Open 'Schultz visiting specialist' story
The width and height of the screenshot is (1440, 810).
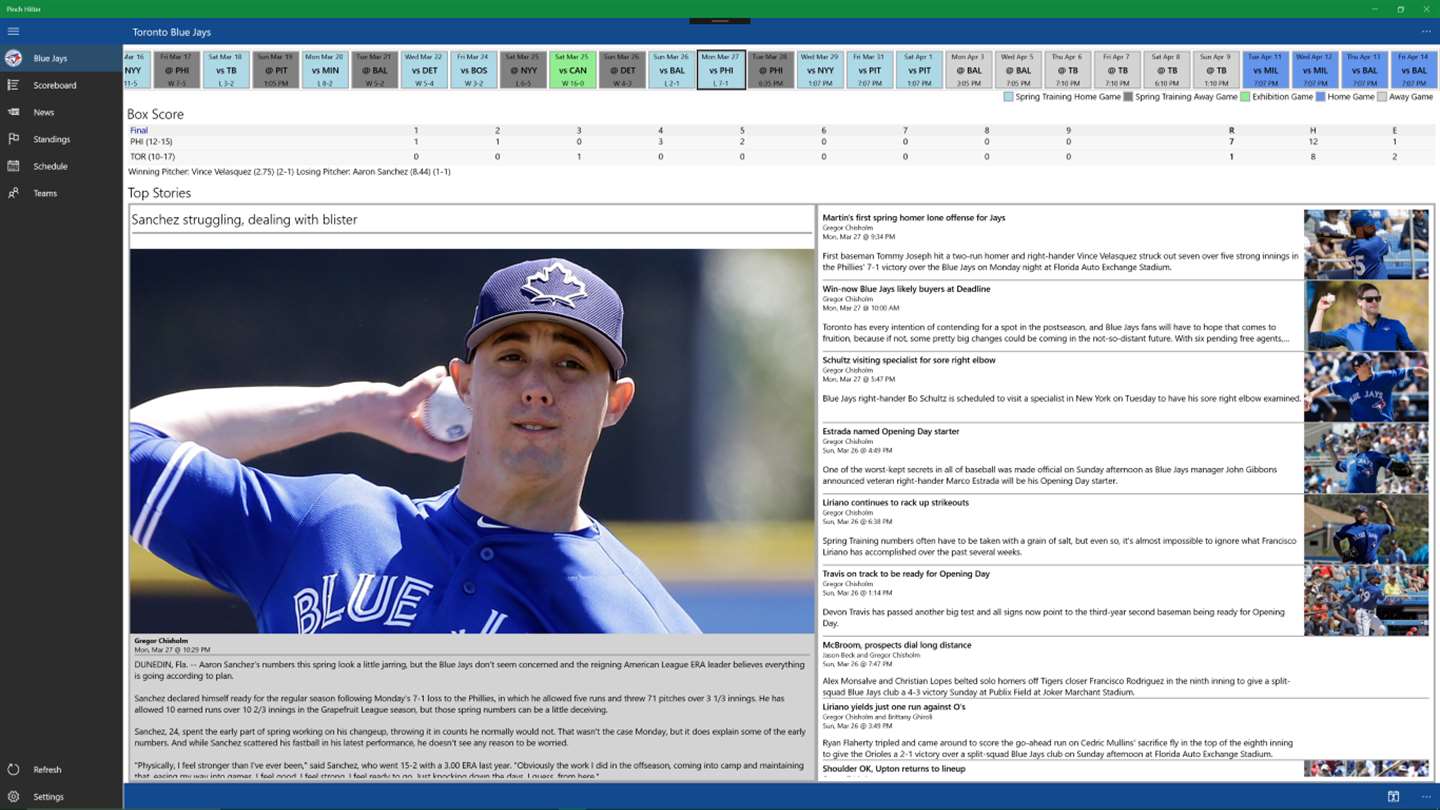point(909,360)
